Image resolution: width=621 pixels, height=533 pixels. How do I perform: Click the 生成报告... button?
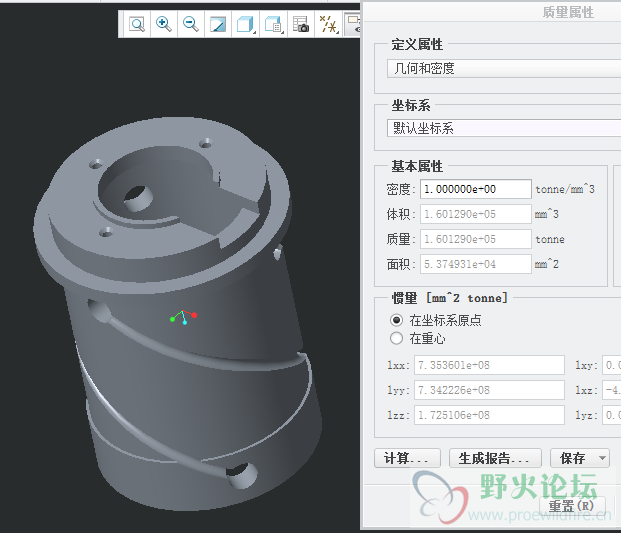pyautogui.click(x=495, y=458)
